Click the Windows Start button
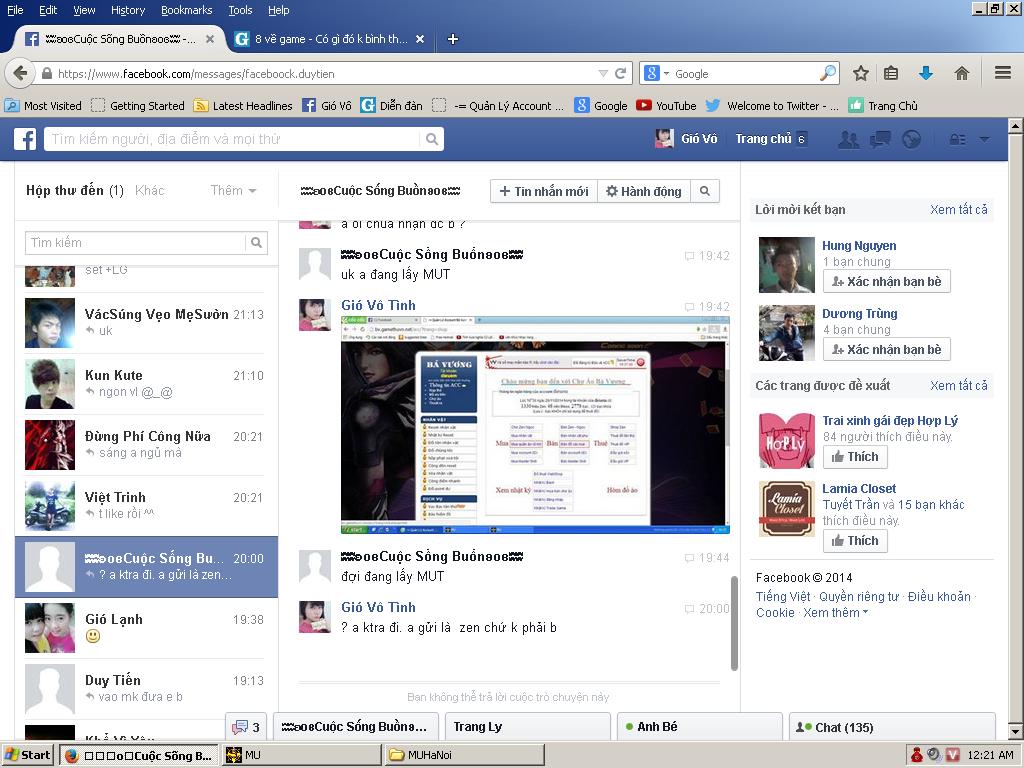This screenshot has width=1024, height=768. 27,755
